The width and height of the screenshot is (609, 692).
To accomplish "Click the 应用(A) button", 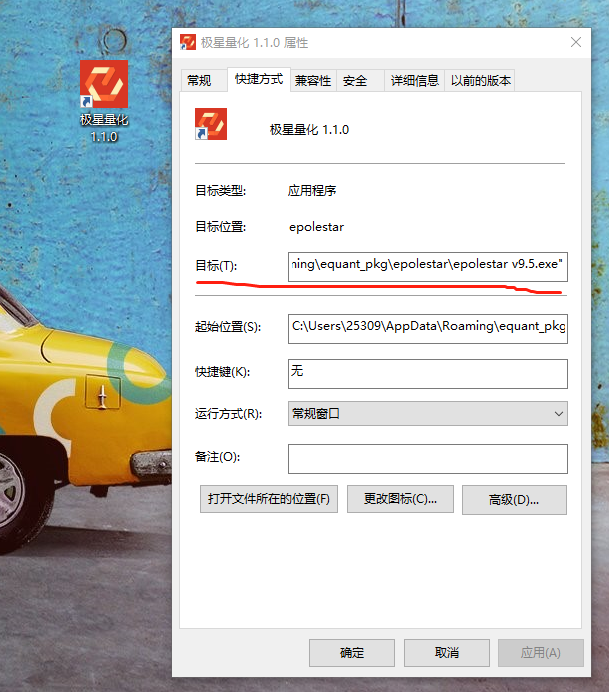I will 541,653.
